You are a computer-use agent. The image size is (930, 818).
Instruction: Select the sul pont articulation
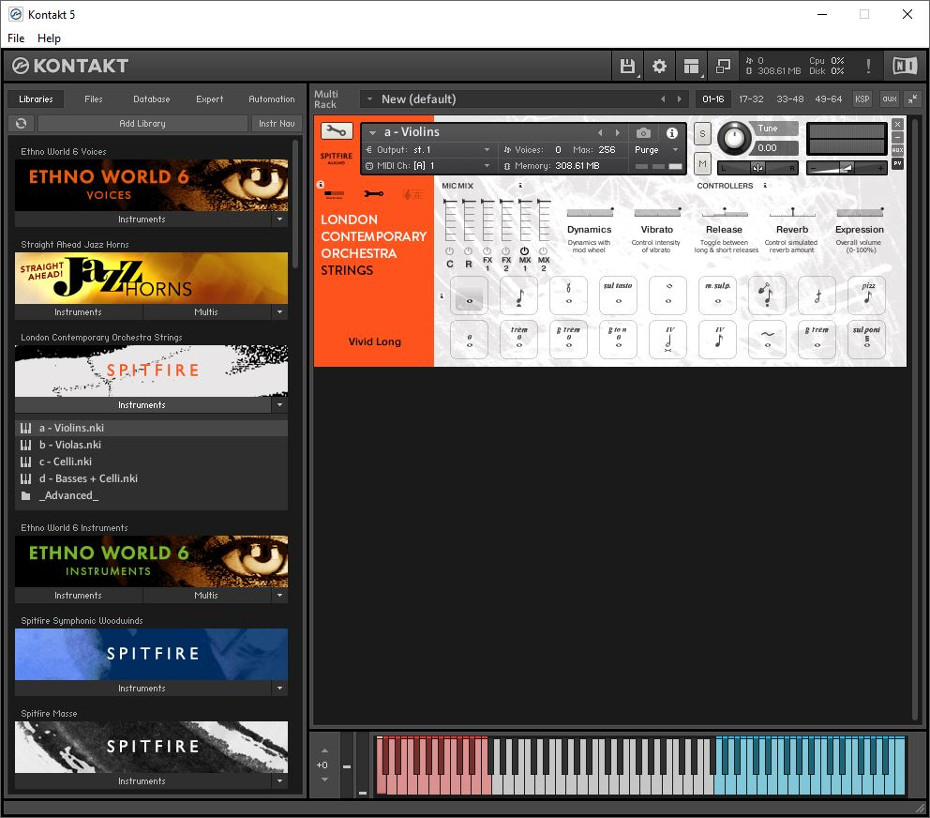(x=867, y=339)
